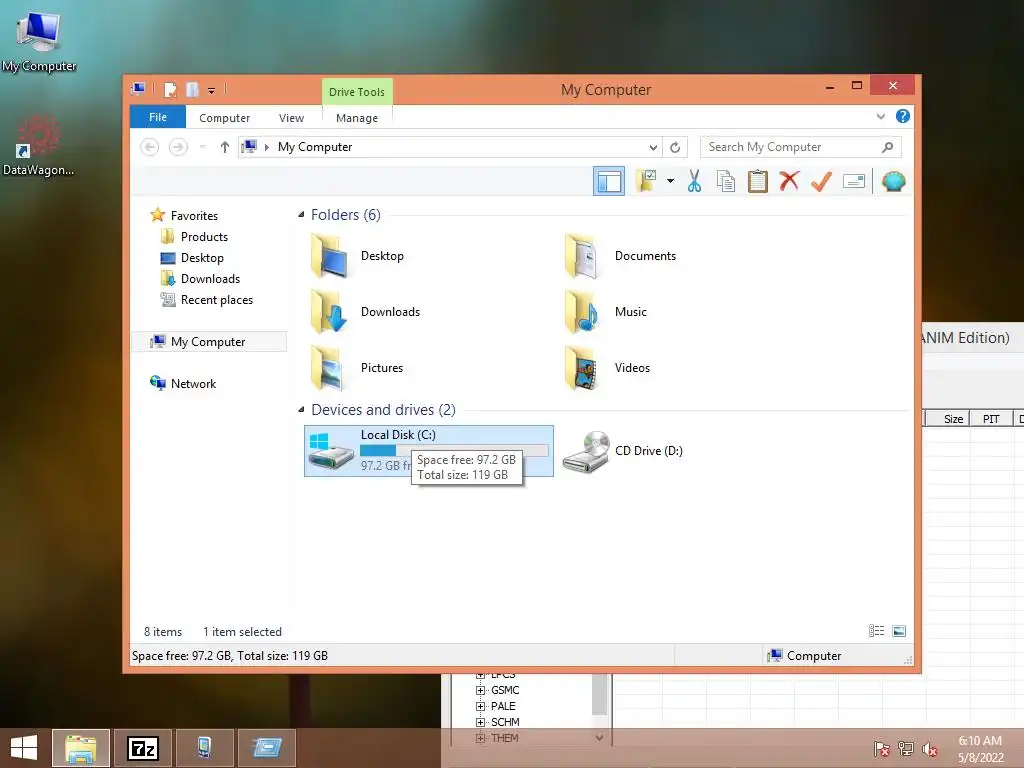The width and height of the screenshot is (1024, 768).
Task: Click the muted volume tray icon
Action: [929, 749]
